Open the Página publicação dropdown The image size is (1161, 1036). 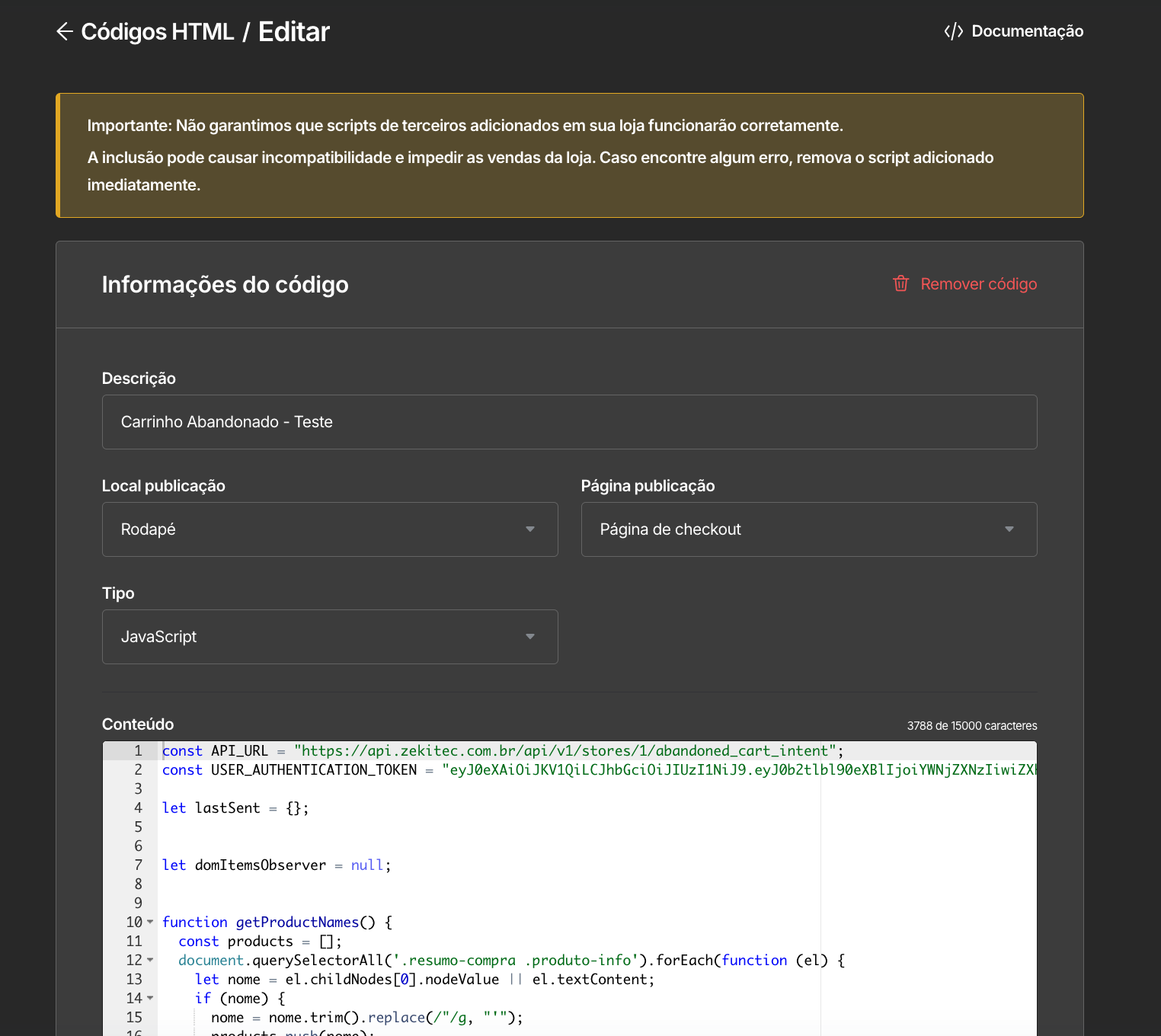(809, 529)
